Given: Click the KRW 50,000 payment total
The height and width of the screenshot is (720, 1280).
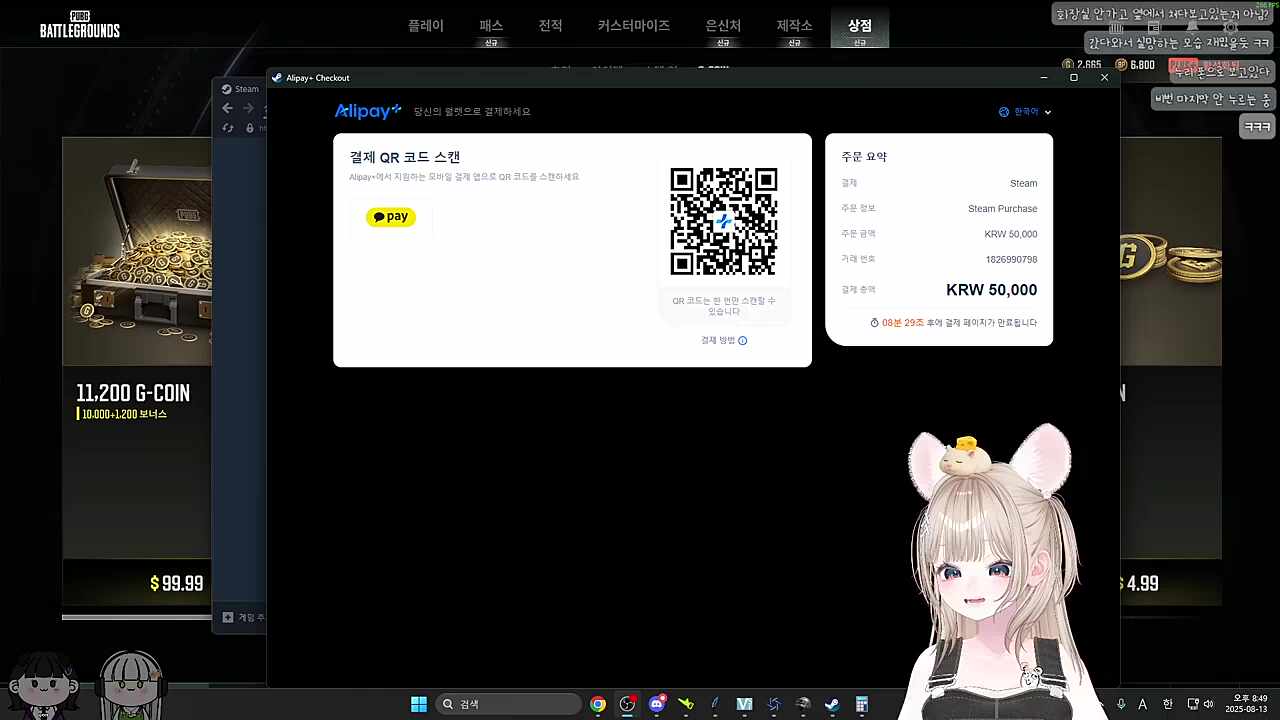Looking at the screenshot, I should [x=991, y=290].
